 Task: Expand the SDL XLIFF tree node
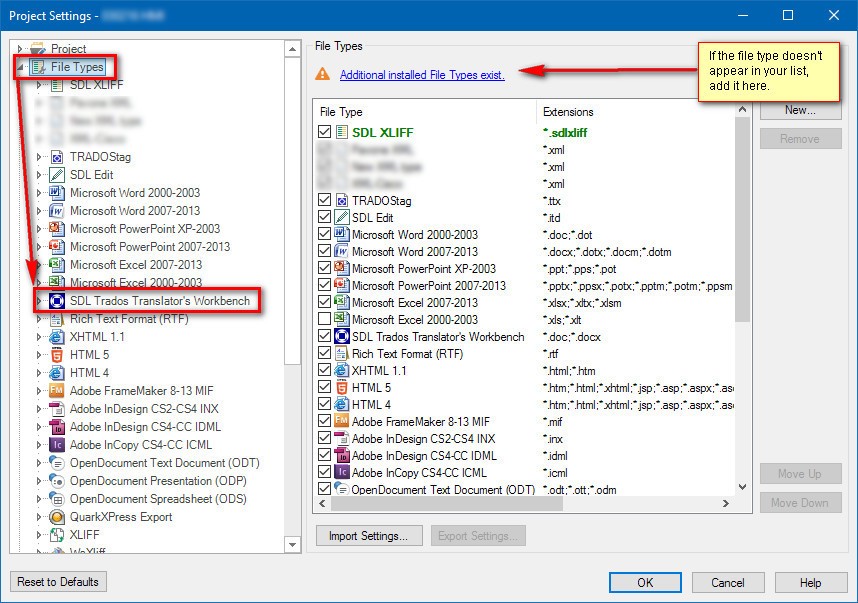pyautogui.click(x=39, y=85)
